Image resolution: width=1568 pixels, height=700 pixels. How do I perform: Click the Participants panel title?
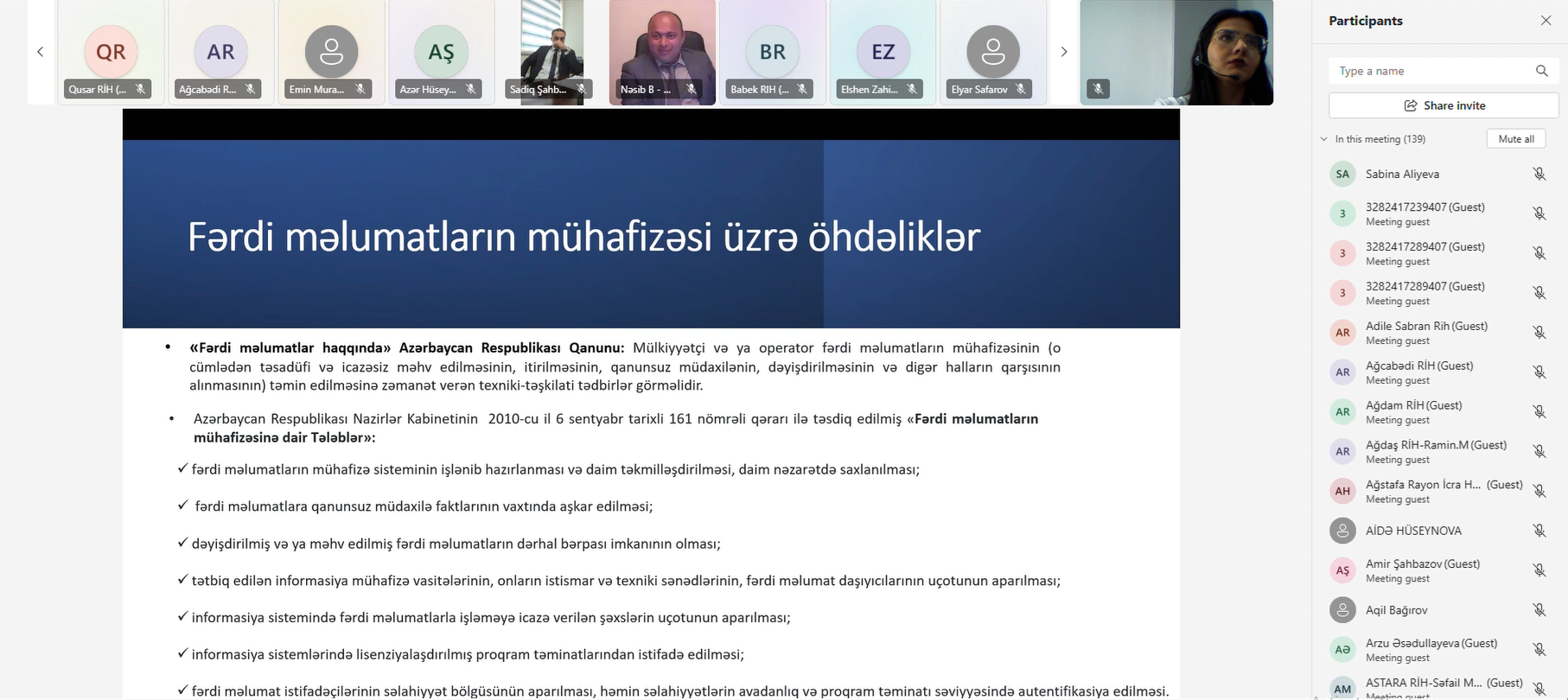coord(1366,21)
